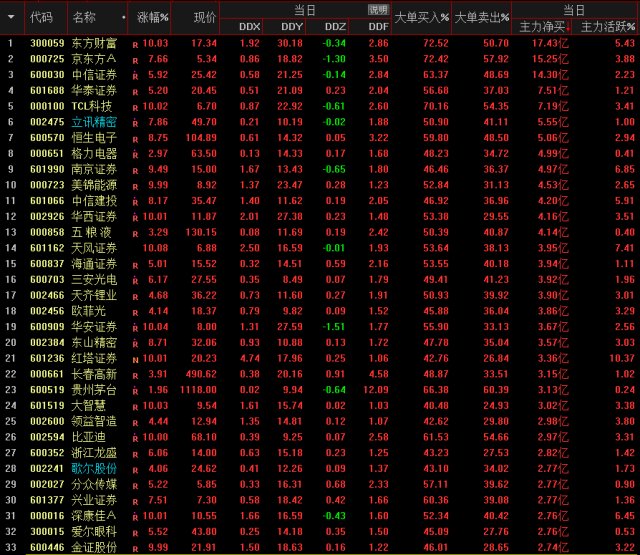The image size is (640, 555).
Task: Sort by the DDF column header
Action: (378, 27)
